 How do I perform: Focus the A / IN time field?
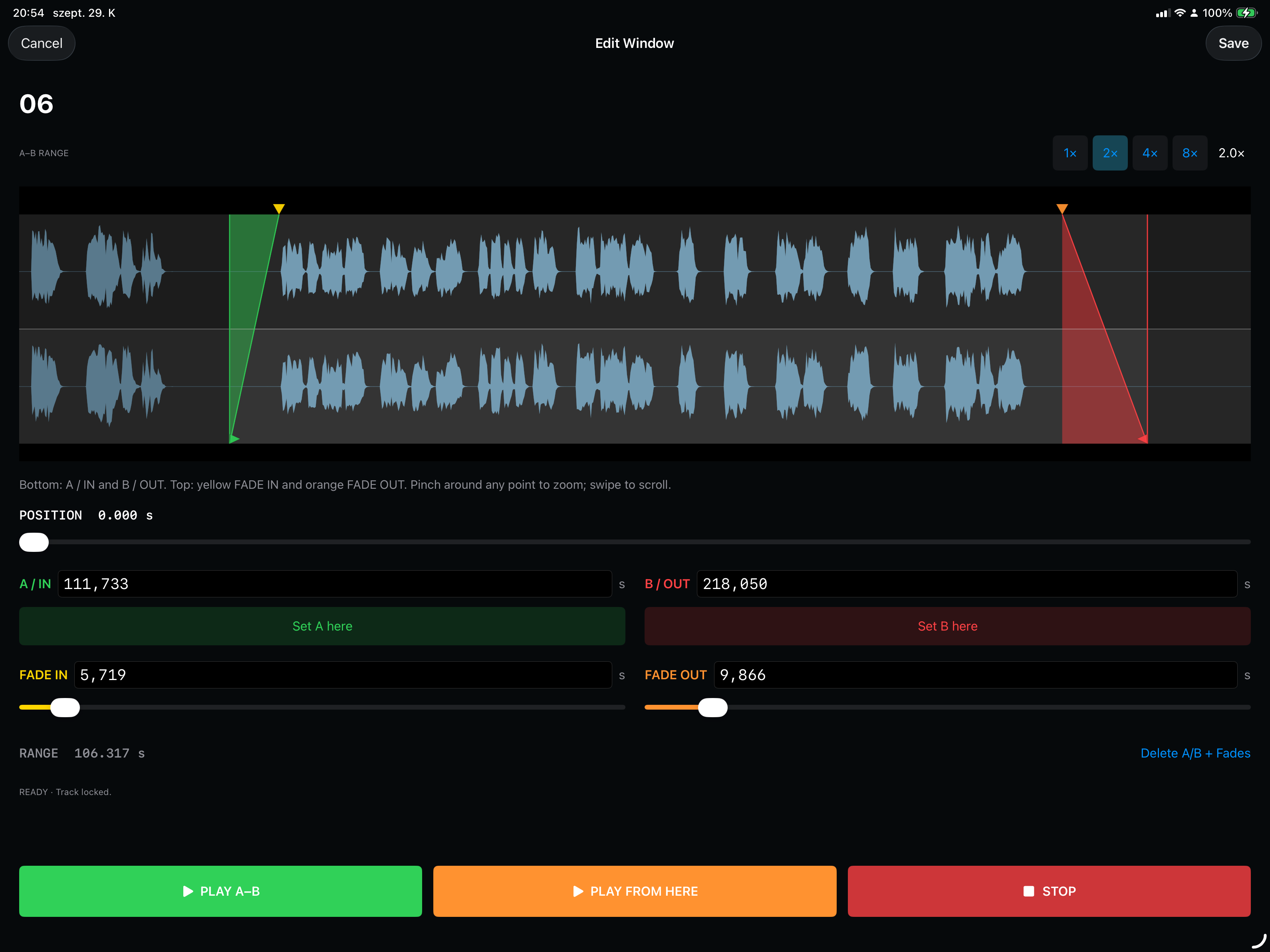click(x=335, y=584)
